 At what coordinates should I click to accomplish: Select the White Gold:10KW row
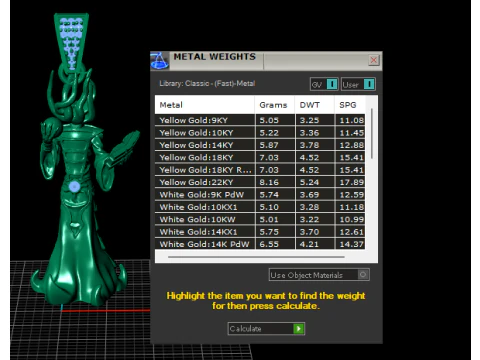coord(260,219)
